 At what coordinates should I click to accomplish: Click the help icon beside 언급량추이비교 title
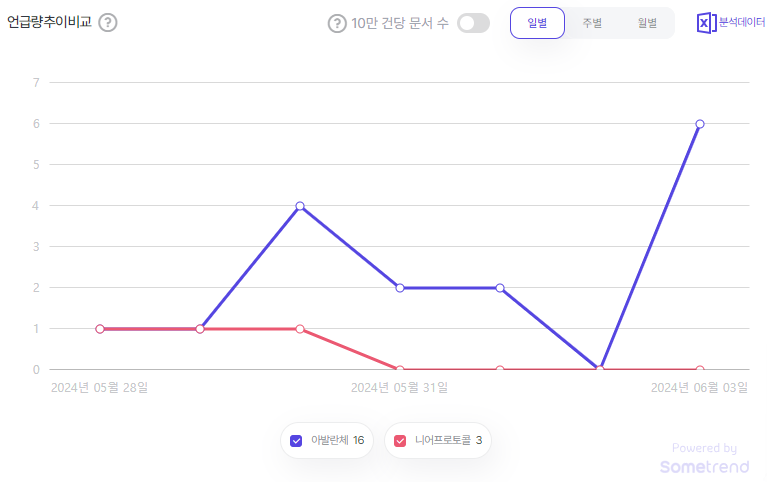tap(108, 23)
